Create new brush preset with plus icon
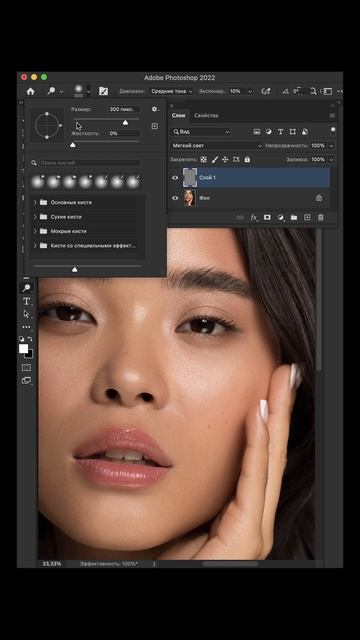 [x=155, y=126]
